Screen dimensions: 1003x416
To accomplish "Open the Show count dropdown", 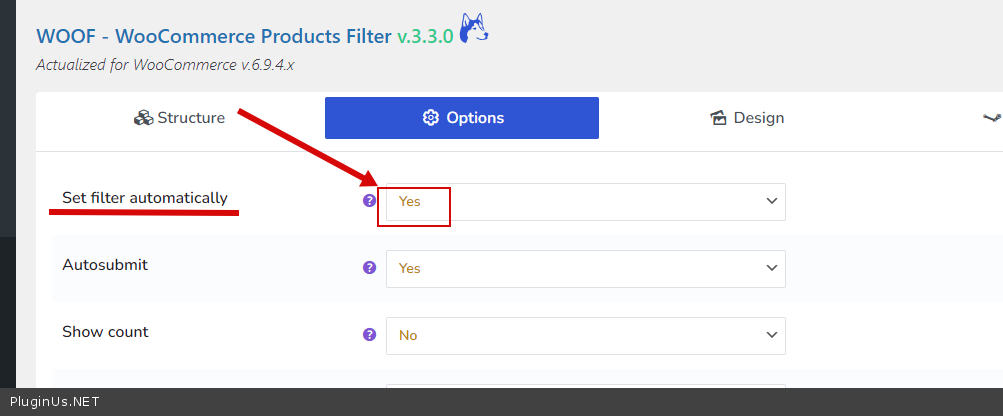I will (x=585, y=335).
